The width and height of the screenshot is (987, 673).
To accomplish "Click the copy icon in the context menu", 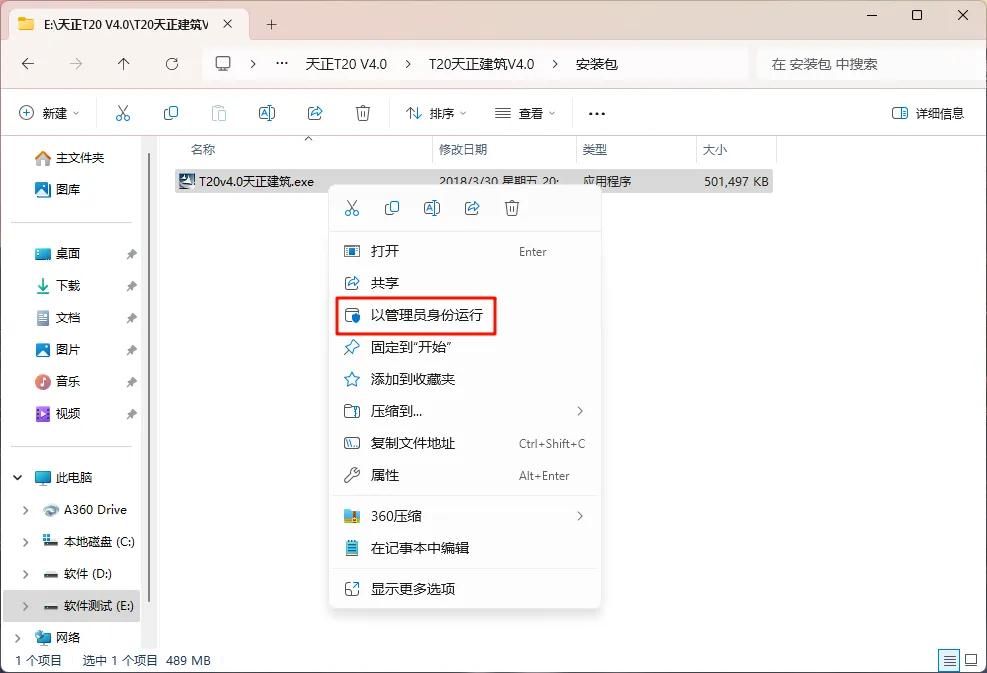I will (x=392, y=208).
